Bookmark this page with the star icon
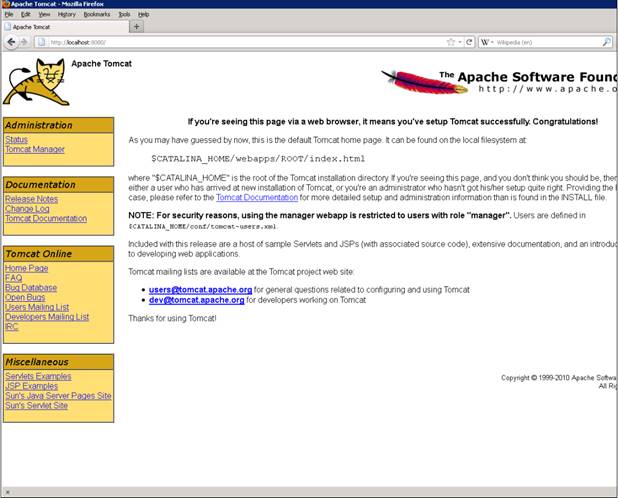618x498 pixels. pyautogui.click(x=452, y=42)
